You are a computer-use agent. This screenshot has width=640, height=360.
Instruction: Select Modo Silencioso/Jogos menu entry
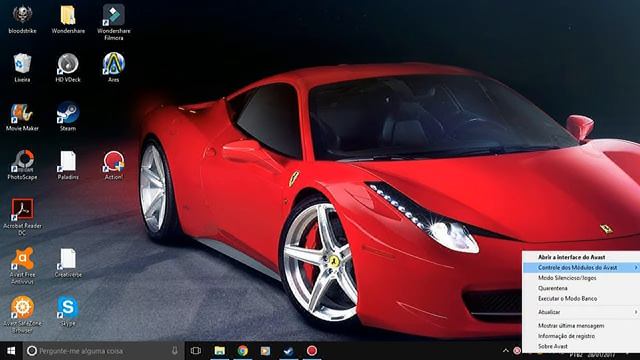pos(581,278)
